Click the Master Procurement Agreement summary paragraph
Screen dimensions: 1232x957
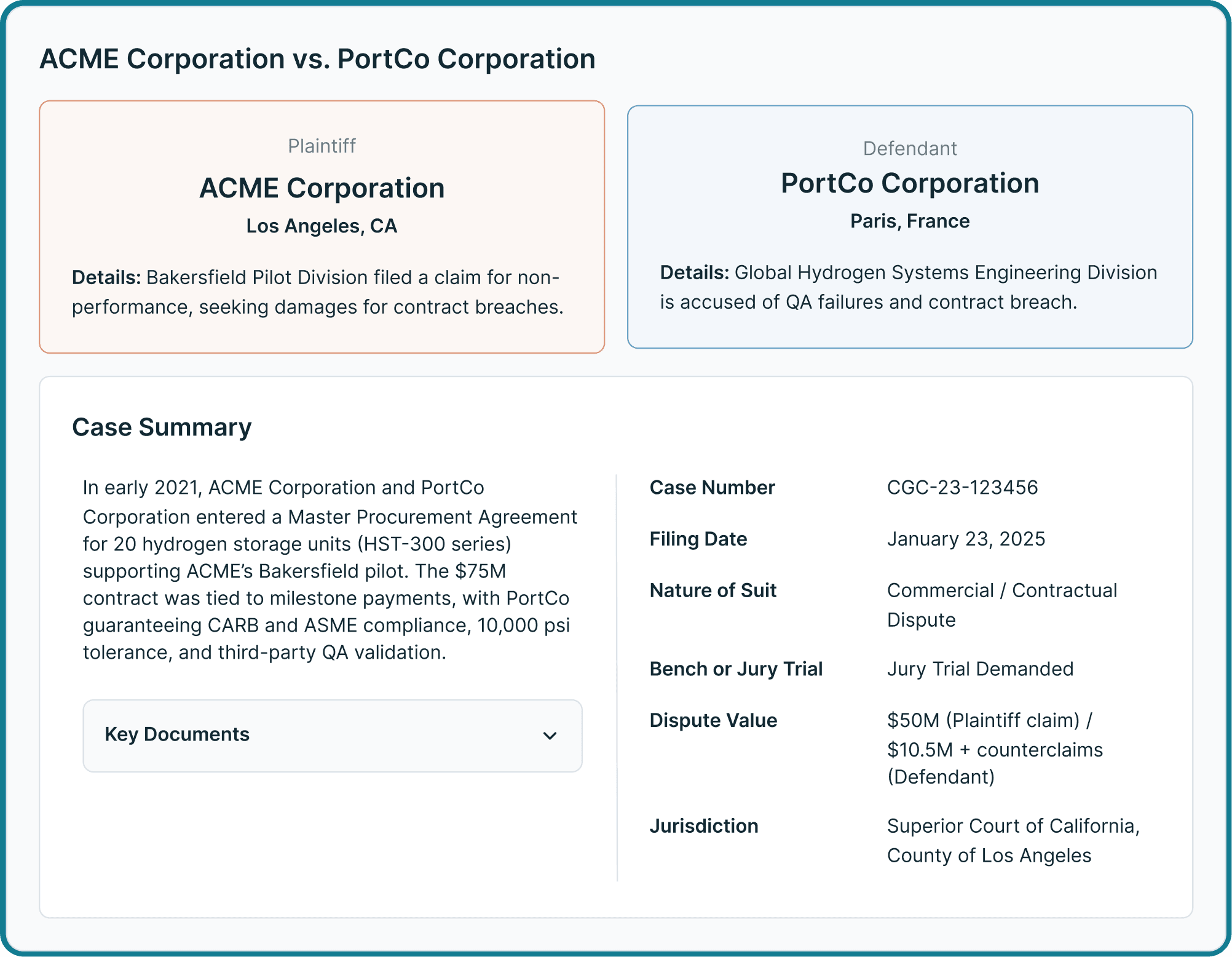pos(330,570)
